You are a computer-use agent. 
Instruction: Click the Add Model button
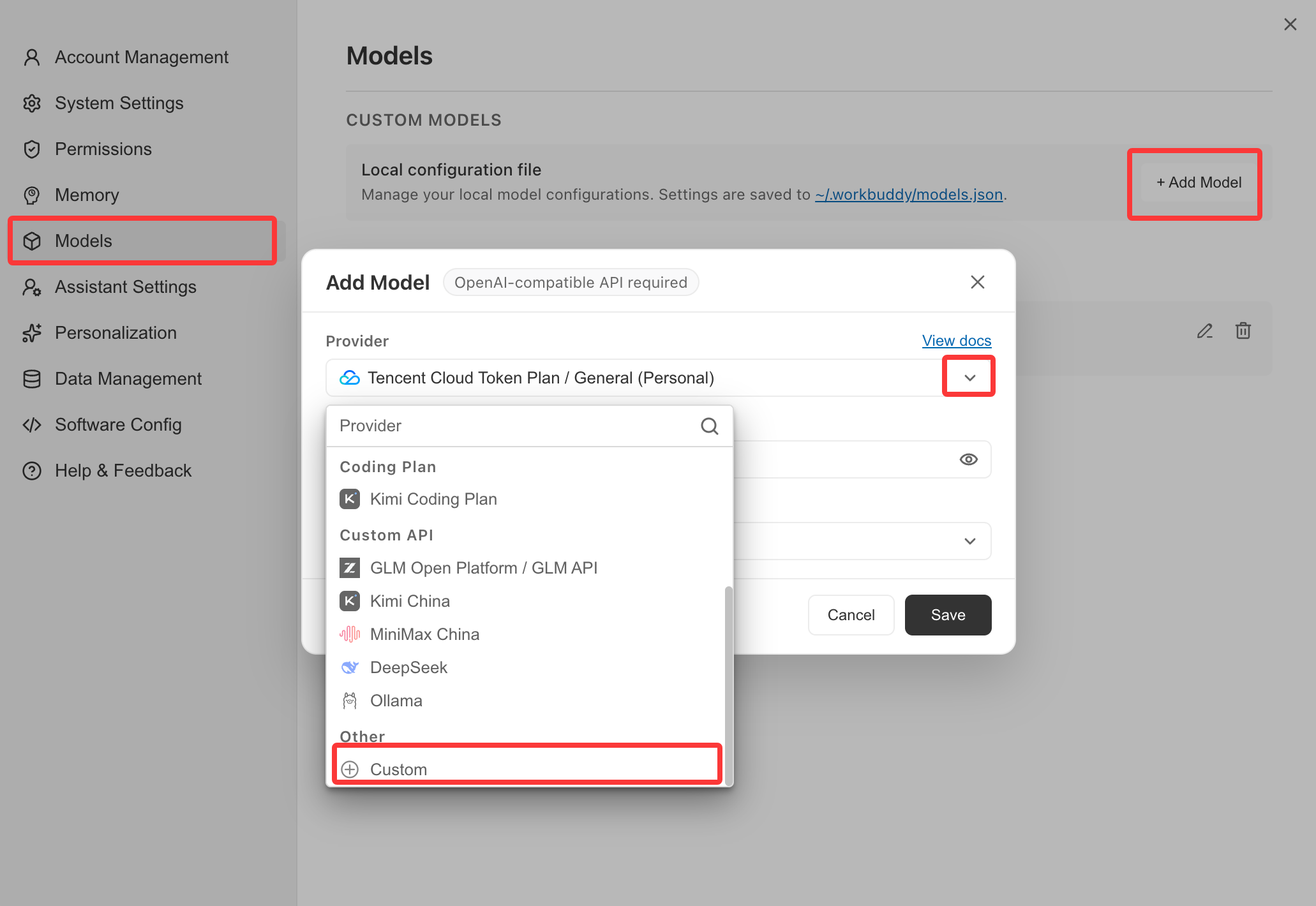tap(1199, 182)
